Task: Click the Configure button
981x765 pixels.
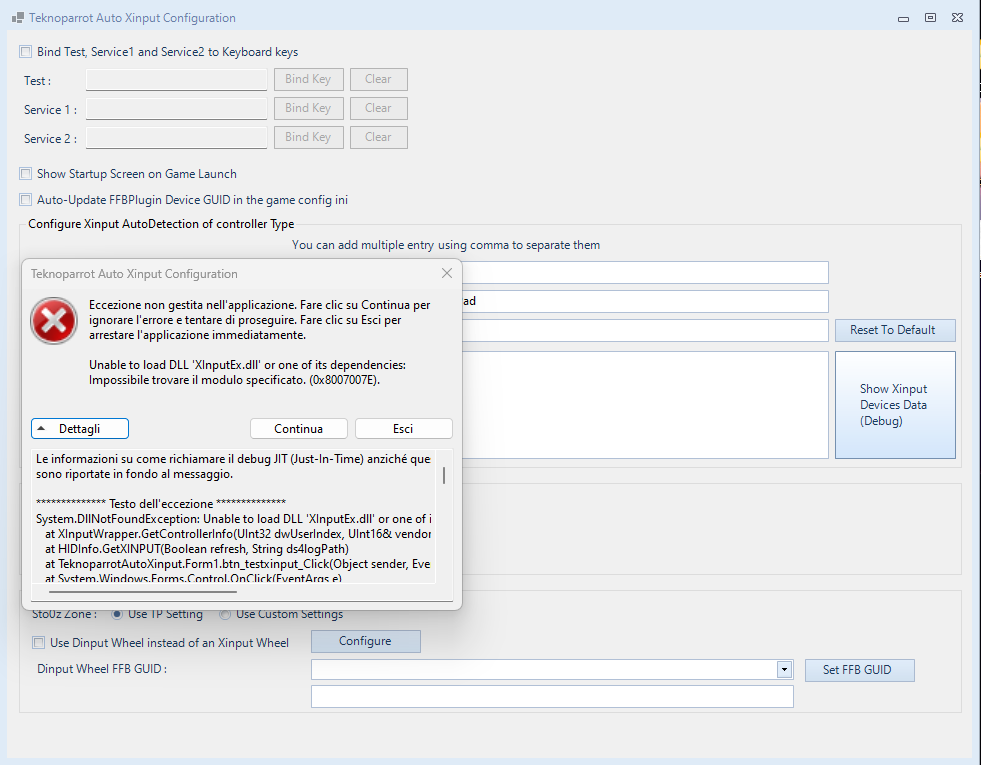Action: click(x=365, y=641)
